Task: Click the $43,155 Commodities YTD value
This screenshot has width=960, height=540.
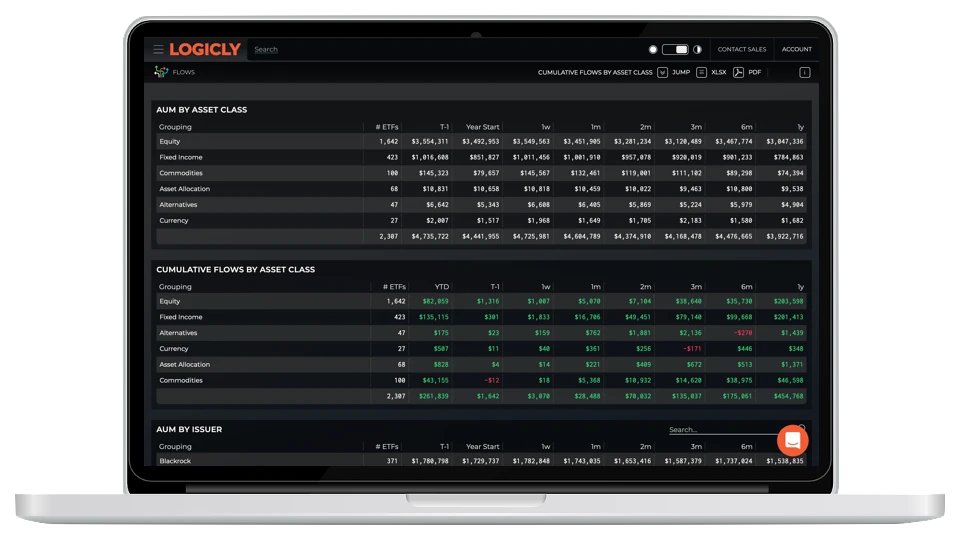Action: tap(435, 381)
